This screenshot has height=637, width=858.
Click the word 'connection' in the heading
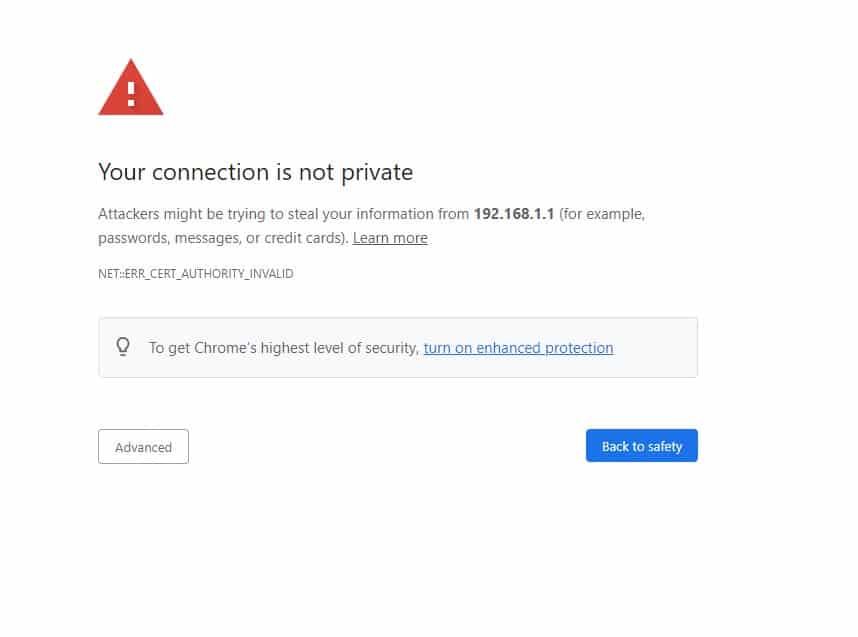point(212,172)
